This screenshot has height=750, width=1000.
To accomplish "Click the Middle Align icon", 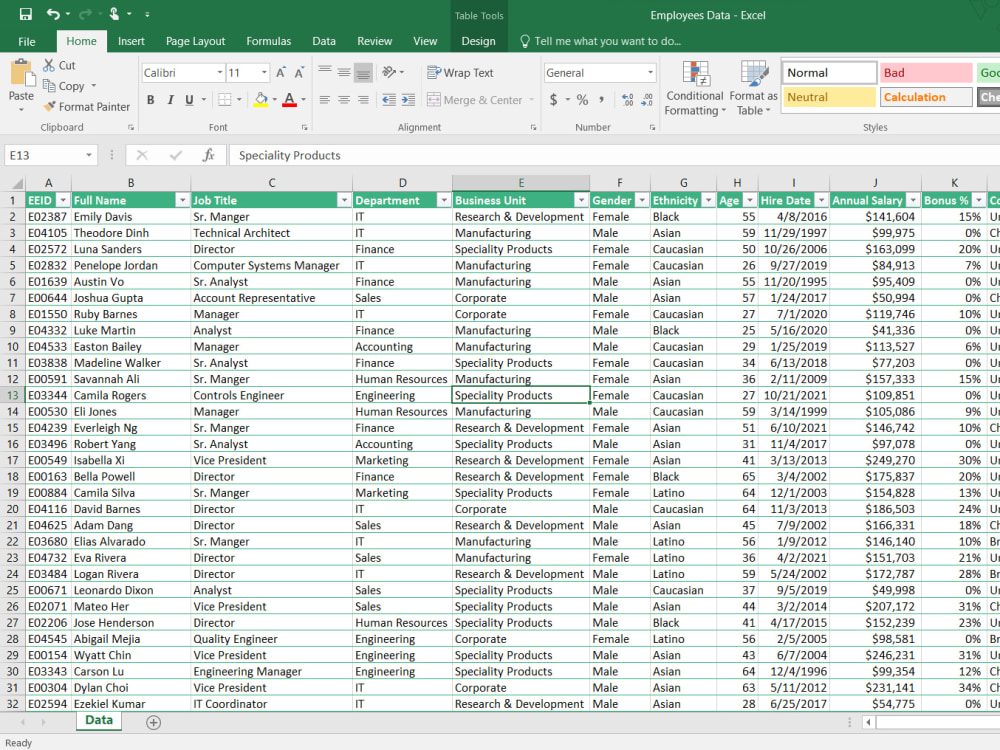I will click(x=344, y=72).
